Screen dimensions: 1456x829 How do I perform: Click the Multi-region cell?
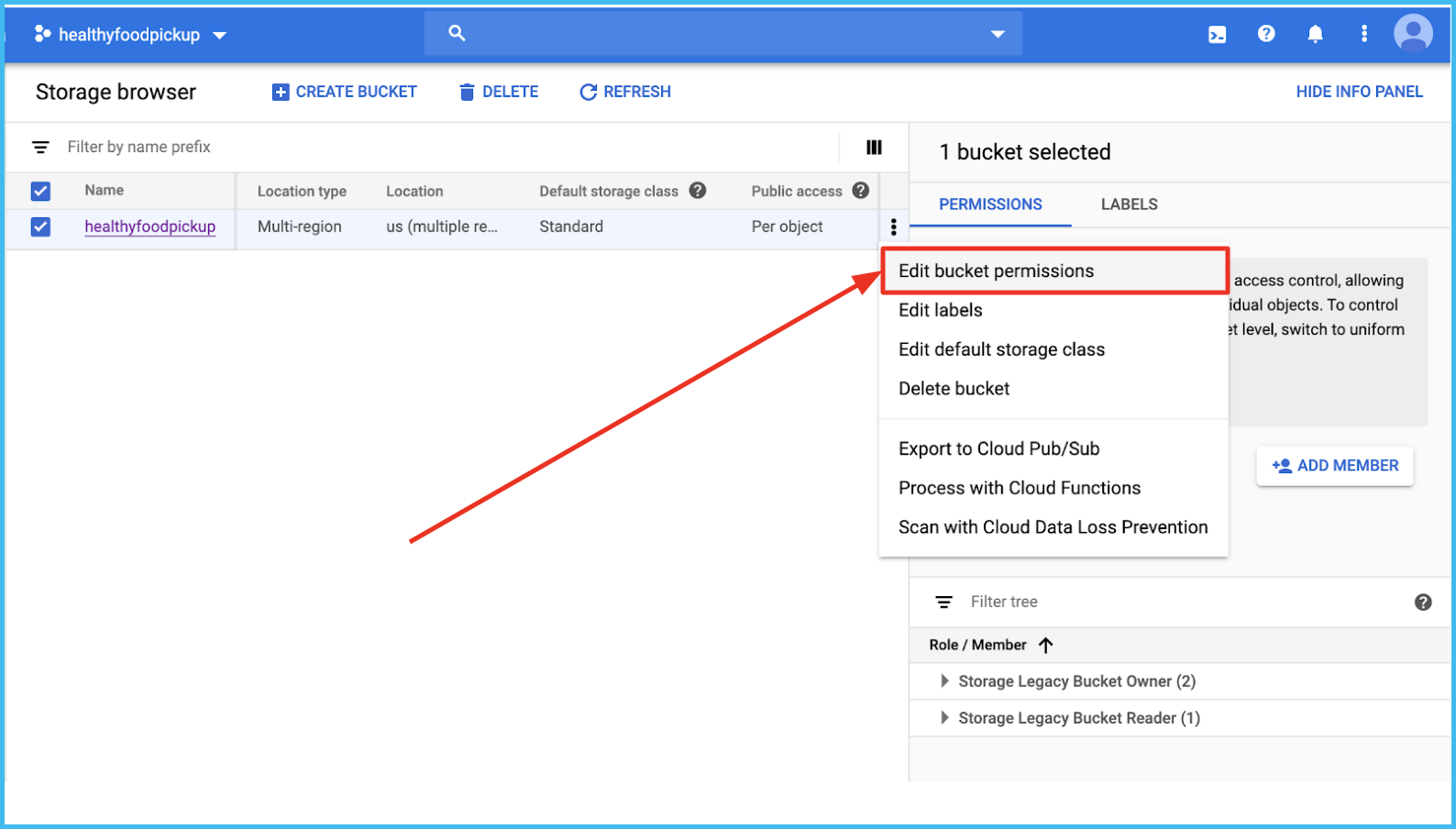(300, 227)
